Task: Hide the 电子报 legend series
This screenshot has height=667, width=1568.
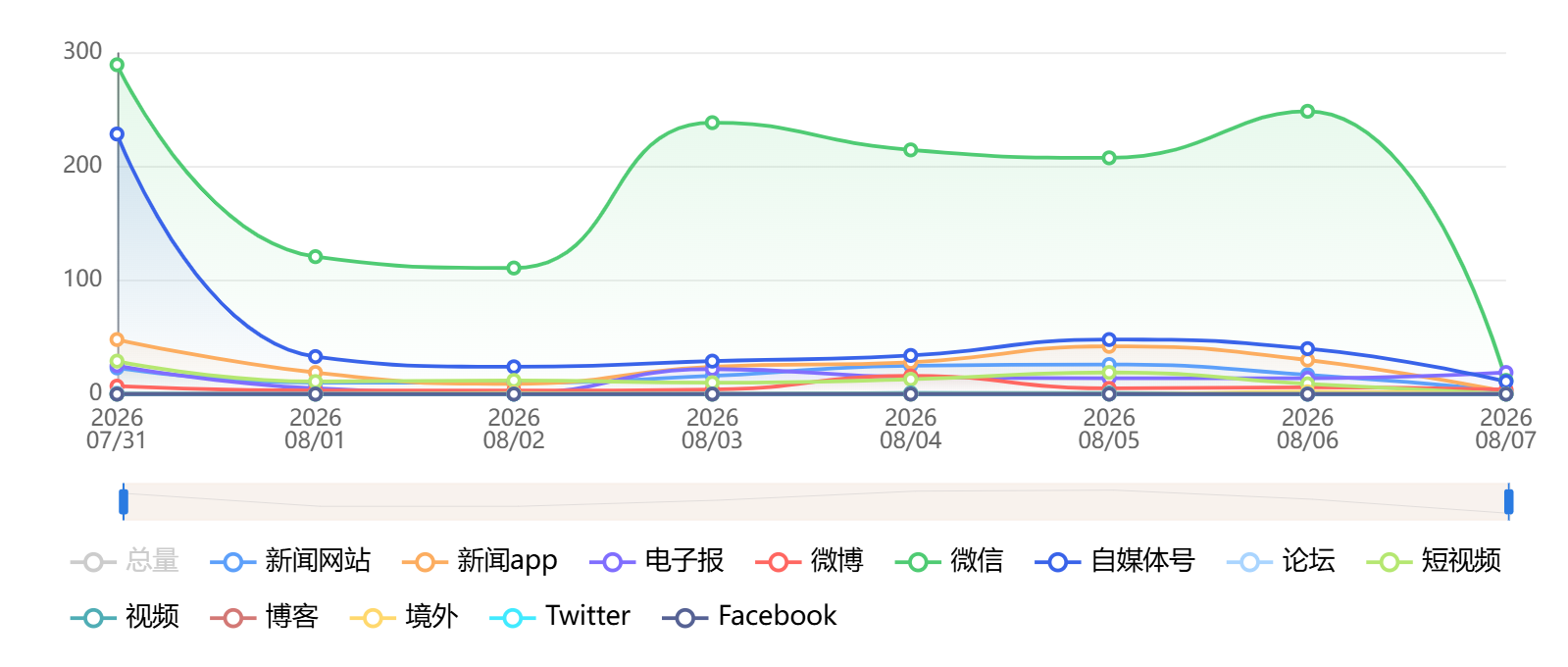Action: pyautogui.click(x=656, y=561)
